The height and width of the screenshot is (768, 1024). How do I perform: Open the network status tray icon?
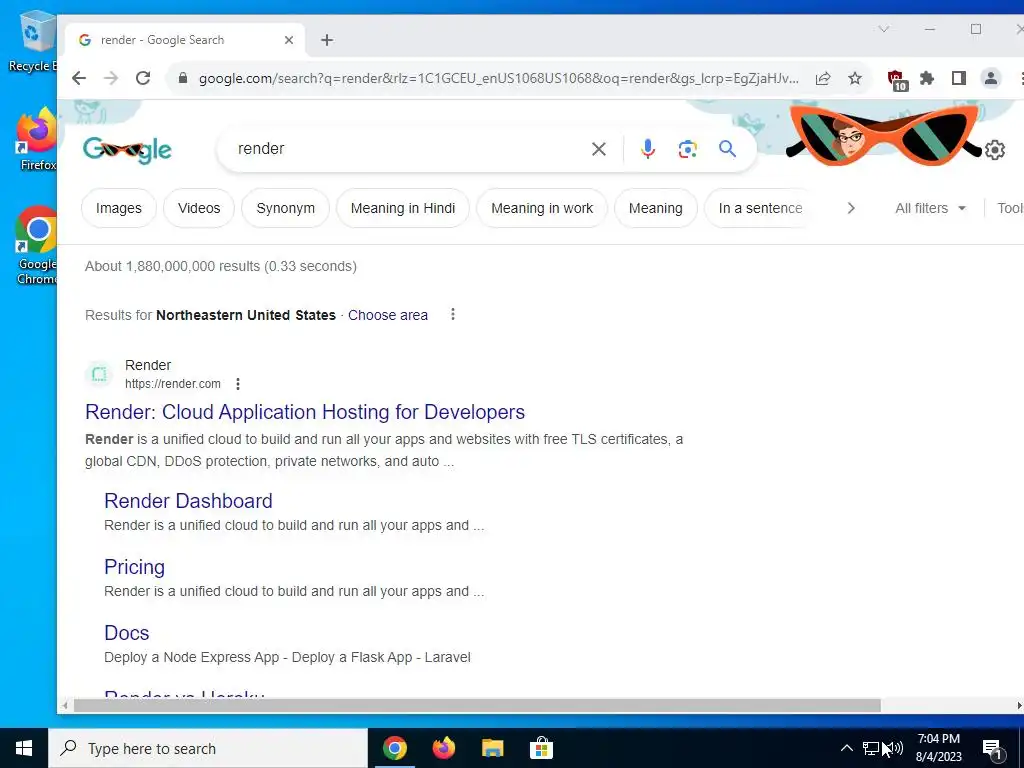(x=871, y=748)
